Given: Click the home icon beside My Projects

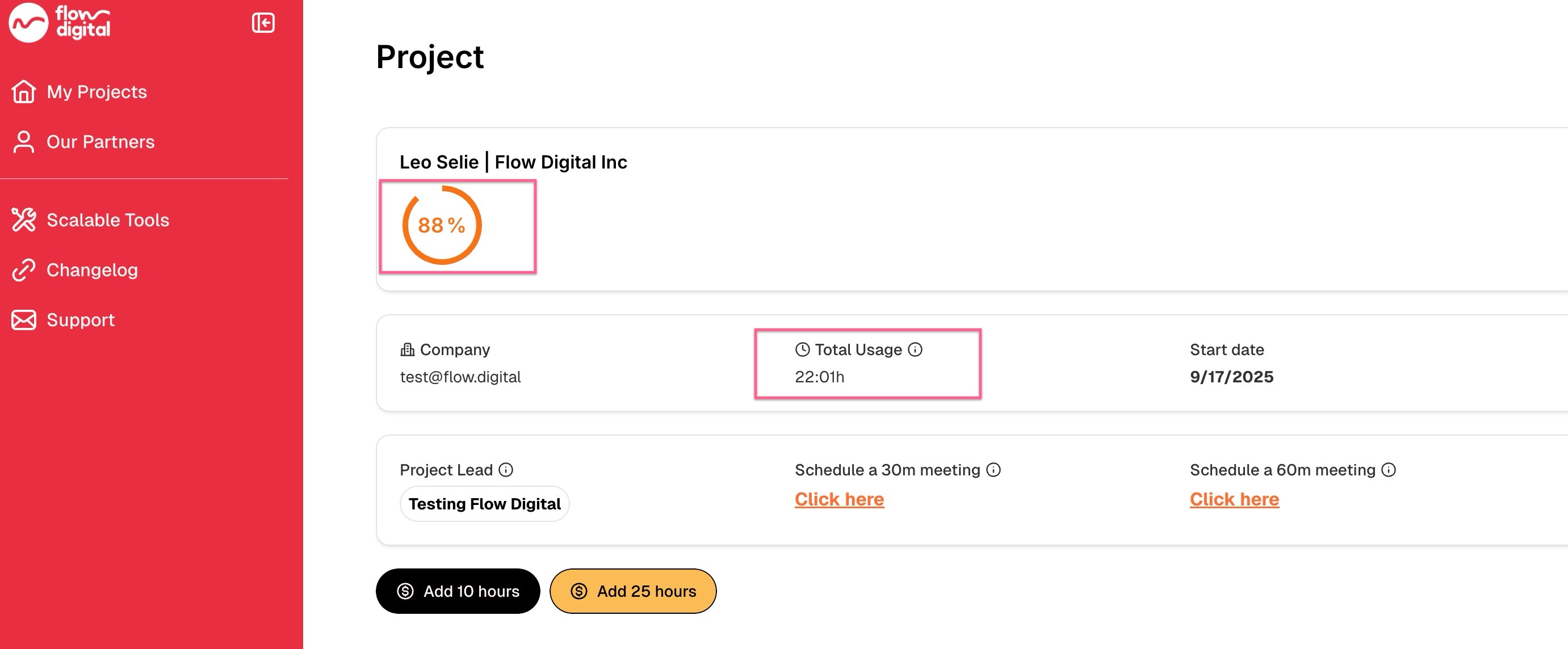Looking at the screenshot, I should (x=24, y=92).
